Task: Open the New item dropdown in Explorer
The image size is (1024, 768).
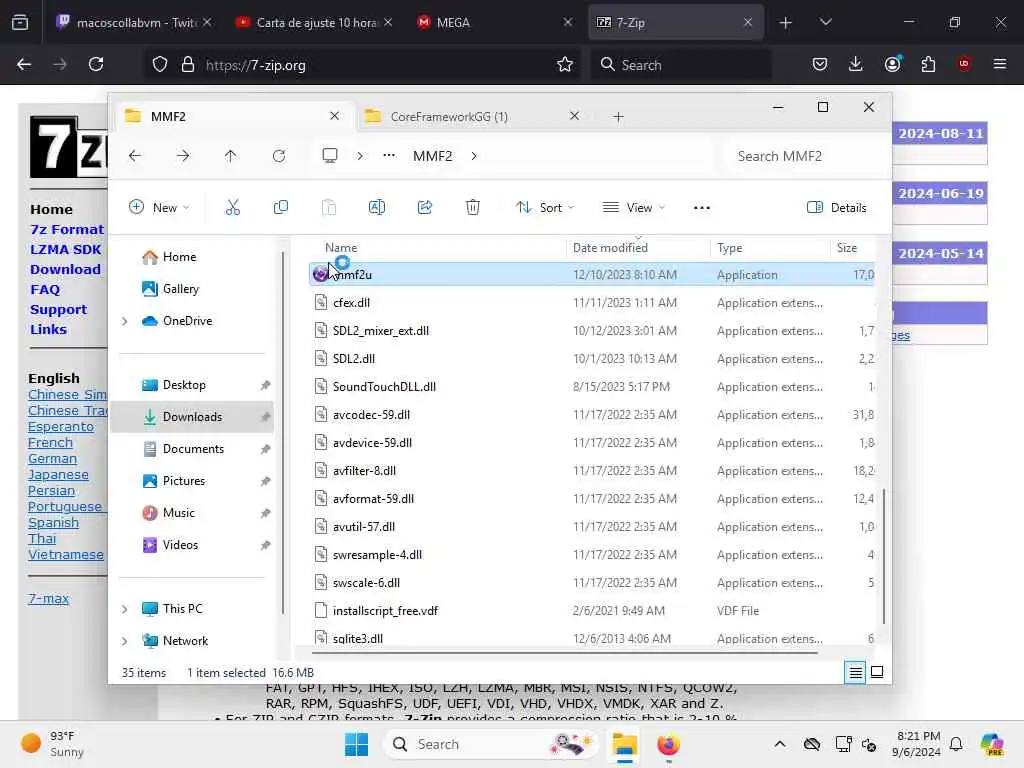Action: point(159,208)
